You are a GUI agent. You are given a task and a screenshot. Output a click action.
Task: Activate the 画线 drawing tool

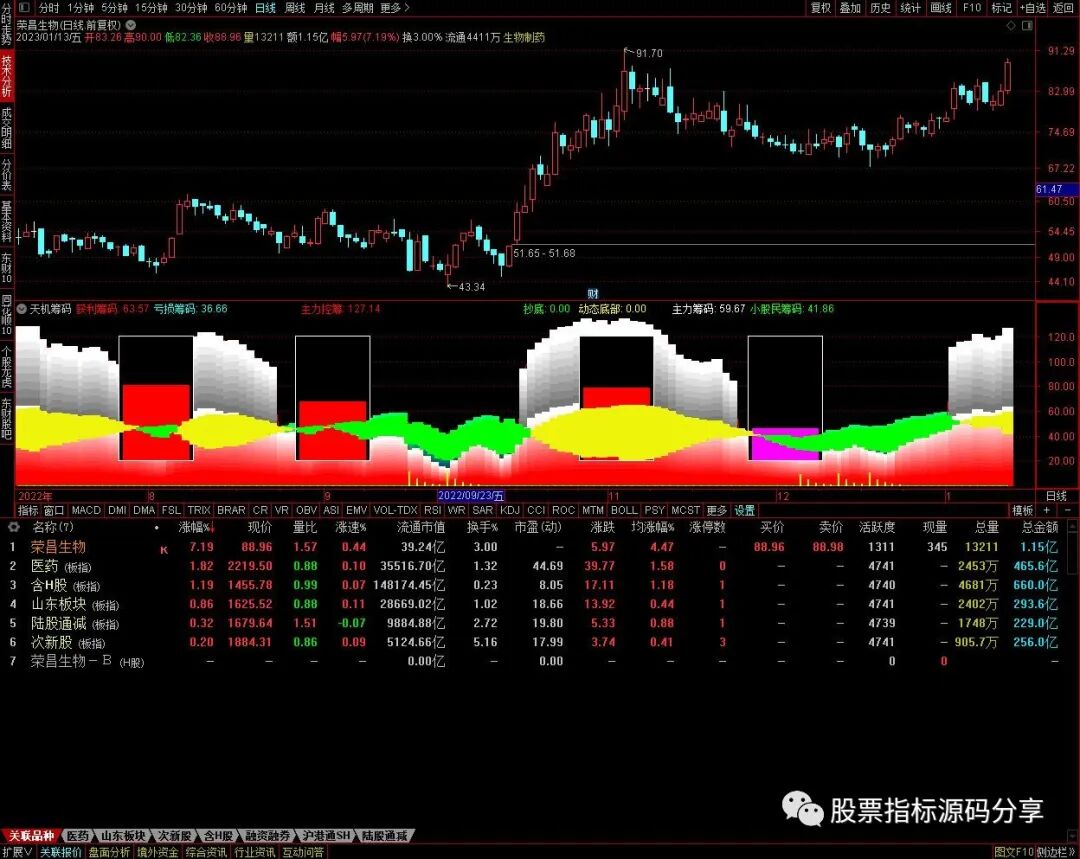(940, 8)
